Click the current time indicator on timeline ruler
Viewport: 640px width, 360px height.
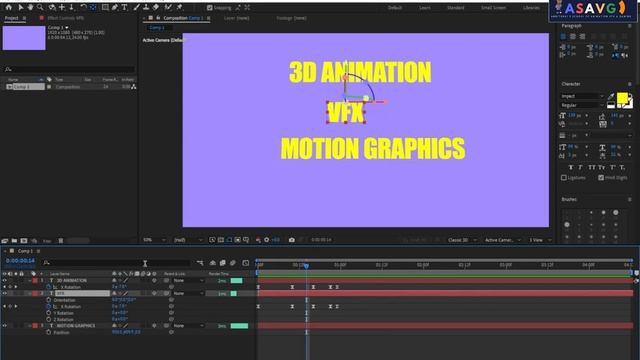pyautogui.click(x=306, y=266)
